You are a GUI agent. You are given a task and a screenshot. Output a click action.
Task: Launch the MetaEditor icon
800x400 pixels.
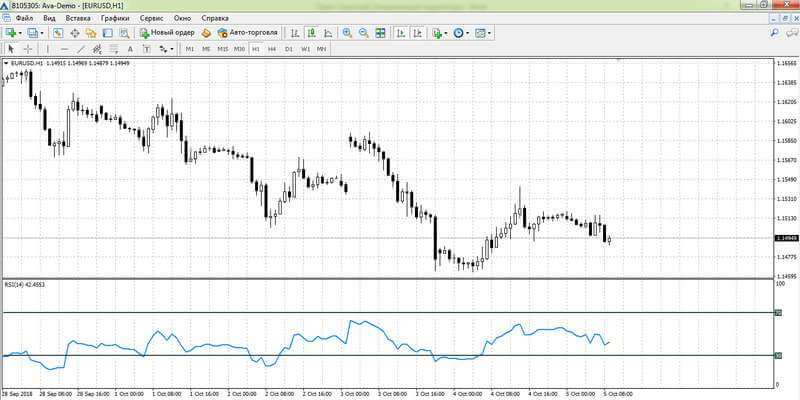[x=206, y=33]
